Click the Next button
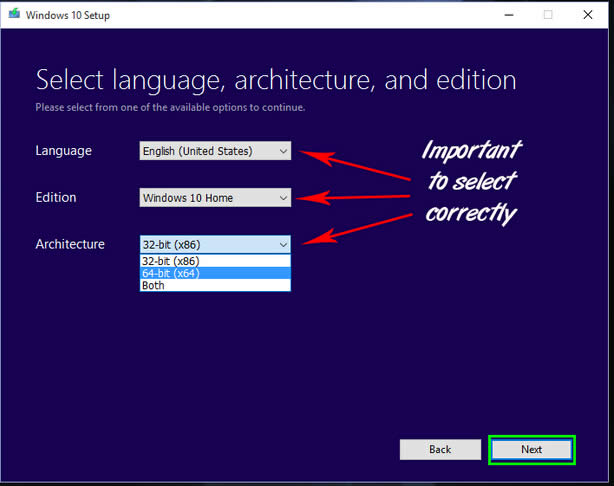 pos(531,450)
